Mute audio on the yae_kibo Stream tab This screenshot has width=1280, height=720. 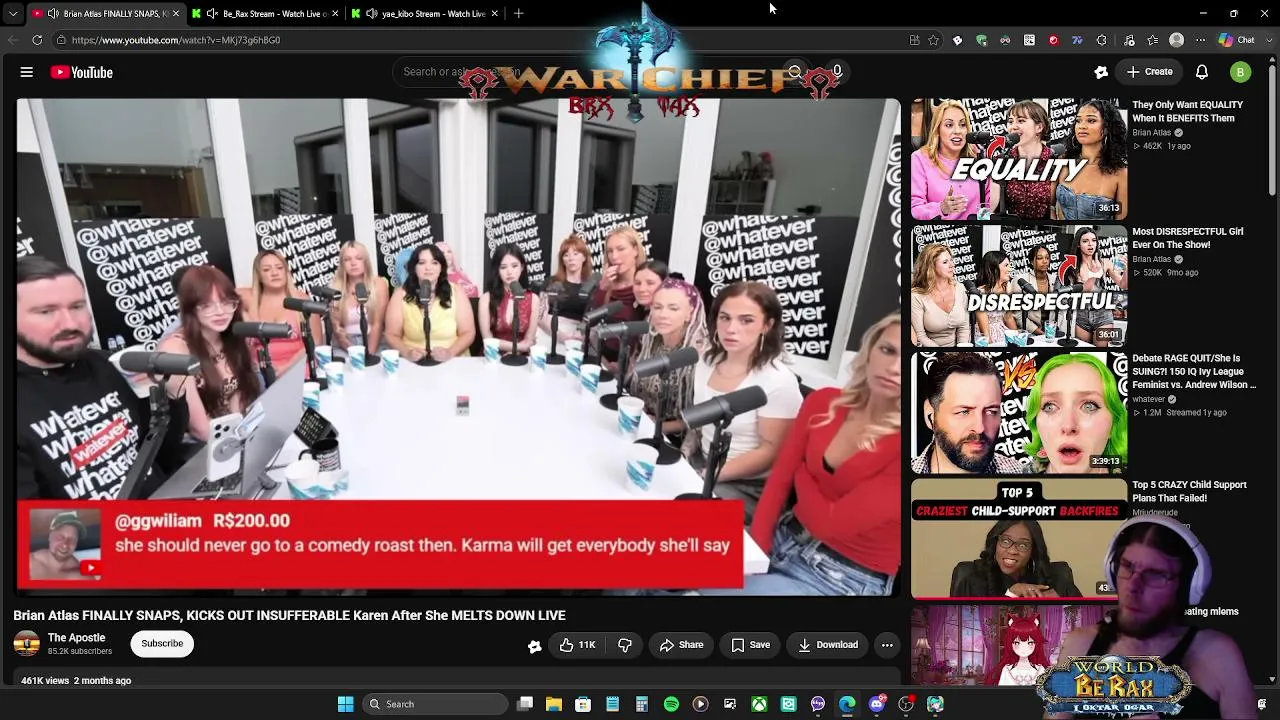[372, 14]
